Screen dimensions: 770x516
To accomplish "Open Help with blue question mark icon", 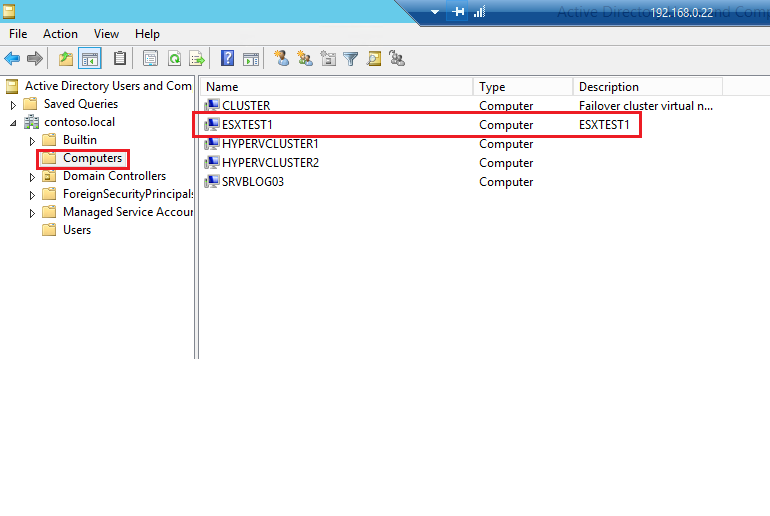I will pyautogui.click(x=227, y=58).
